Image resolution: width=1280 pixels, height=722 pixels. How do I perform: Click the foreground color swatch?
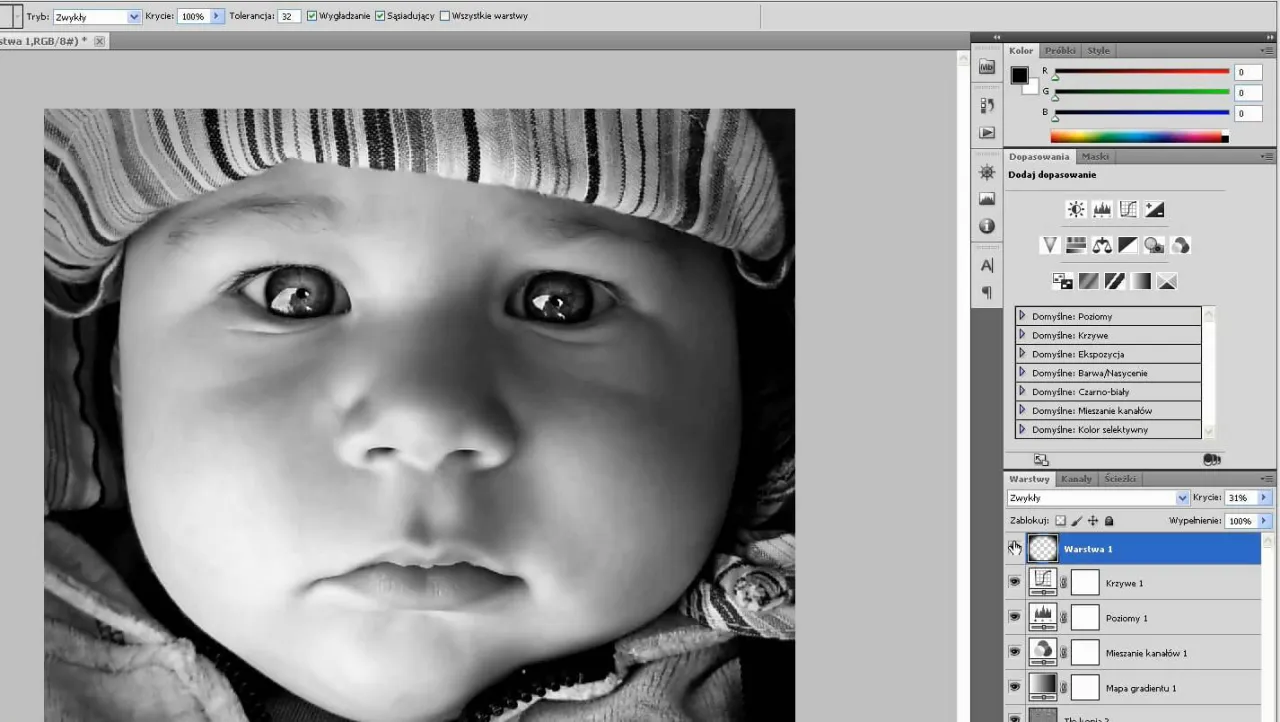[1019, 76]
